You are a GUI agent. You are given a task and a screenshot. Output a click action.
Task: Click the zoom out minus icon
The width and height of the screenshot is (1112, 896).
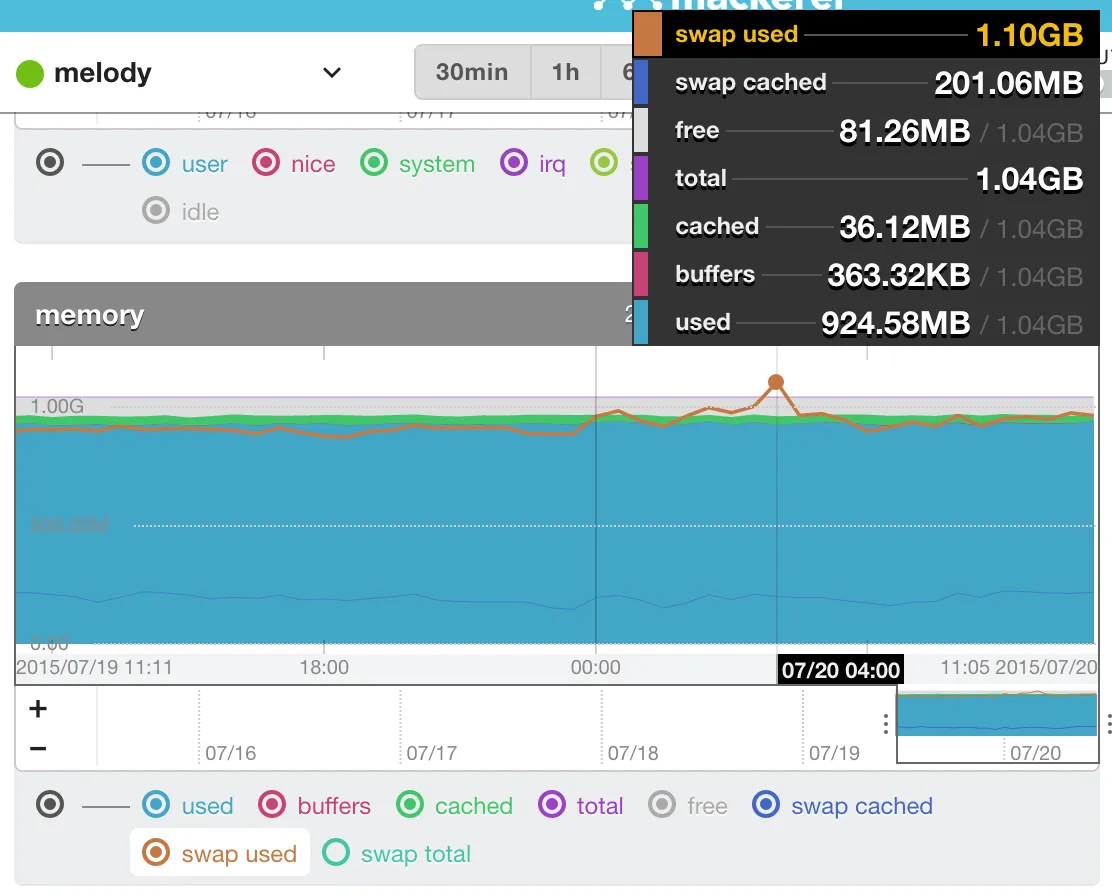38,748
